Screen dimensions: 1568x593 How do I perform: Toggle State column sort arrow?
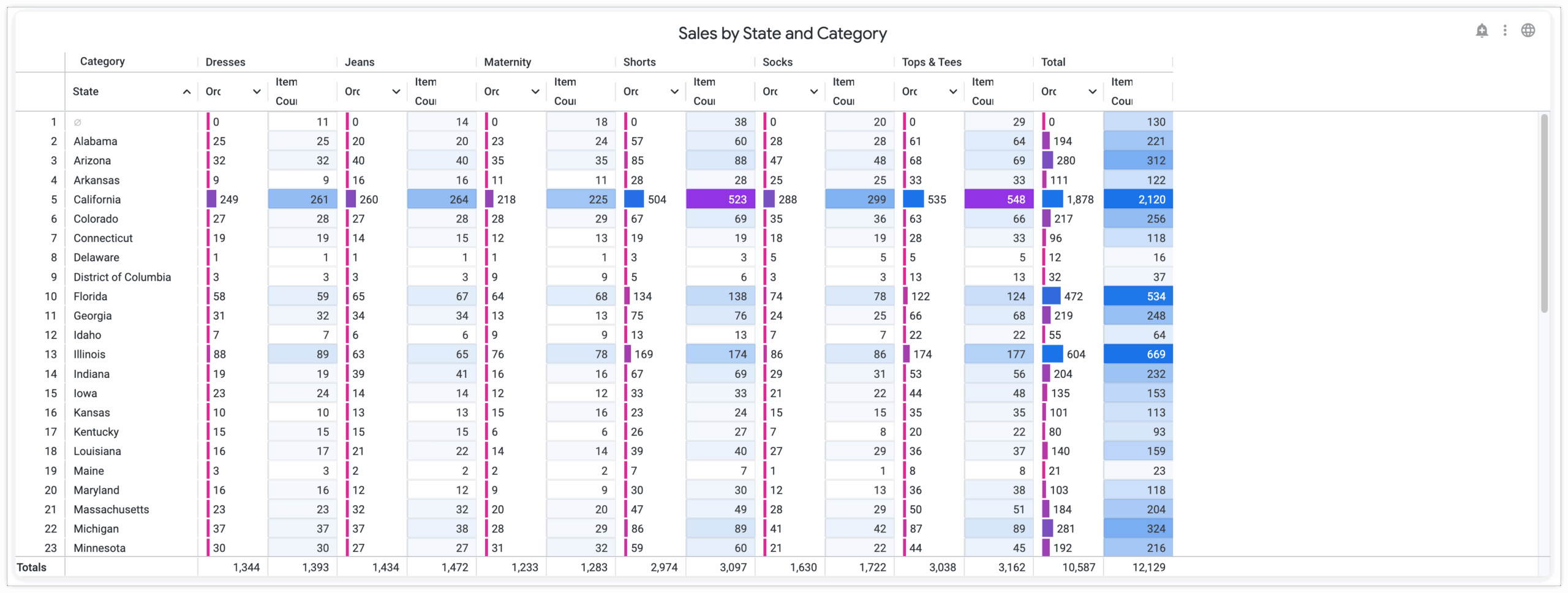tap(187, 92)
